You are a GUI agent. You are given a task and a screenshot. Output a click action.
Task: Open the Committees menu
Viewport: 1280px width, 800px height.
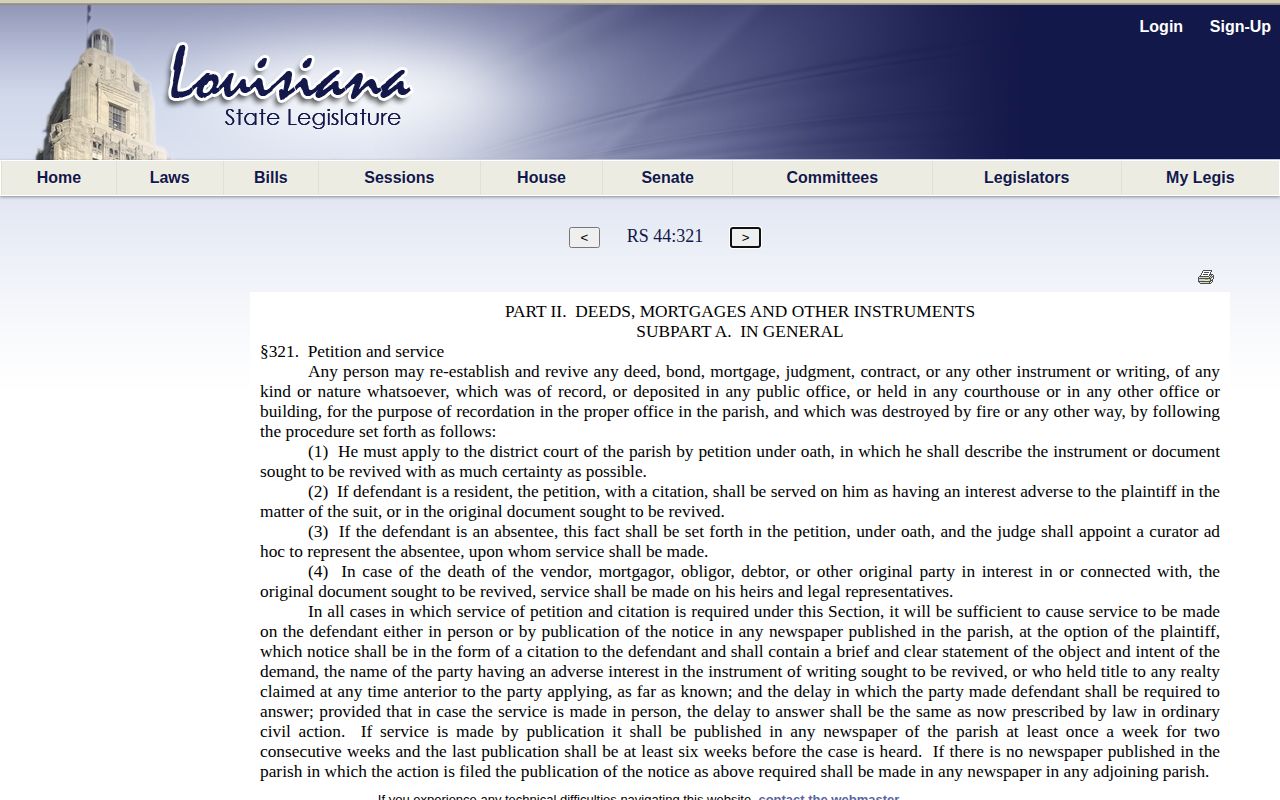pos(832,177)
